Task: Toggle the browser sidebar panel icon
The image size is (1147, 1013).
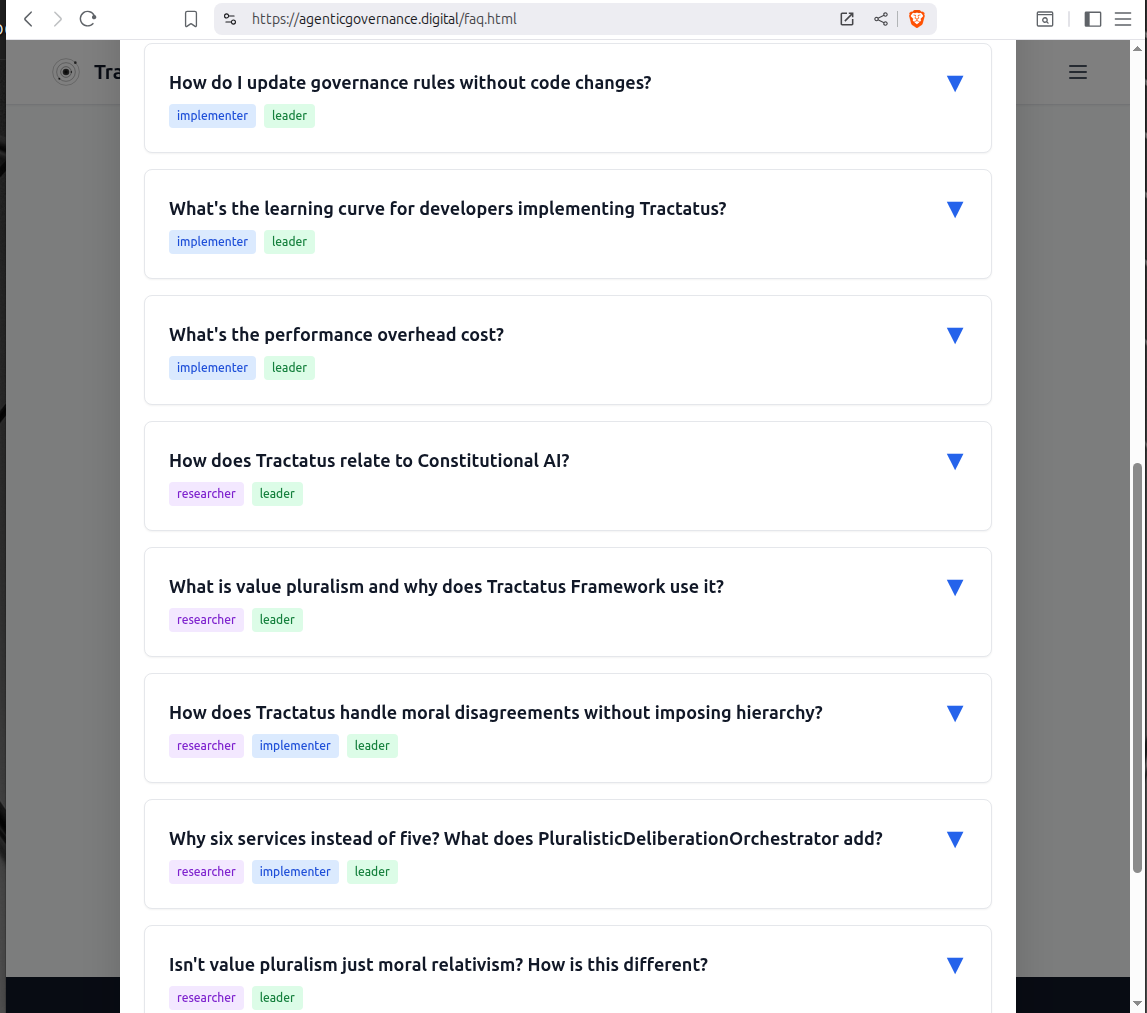Action: (x=1093, y=19)
